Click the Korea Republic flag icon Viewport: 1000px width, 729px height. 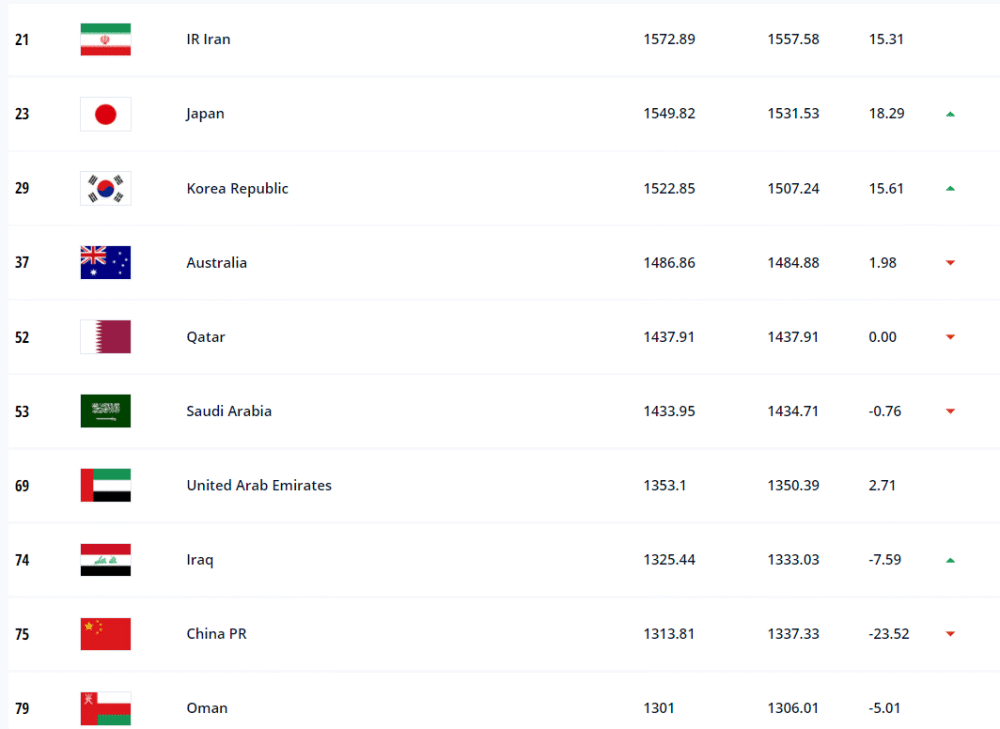106,188
